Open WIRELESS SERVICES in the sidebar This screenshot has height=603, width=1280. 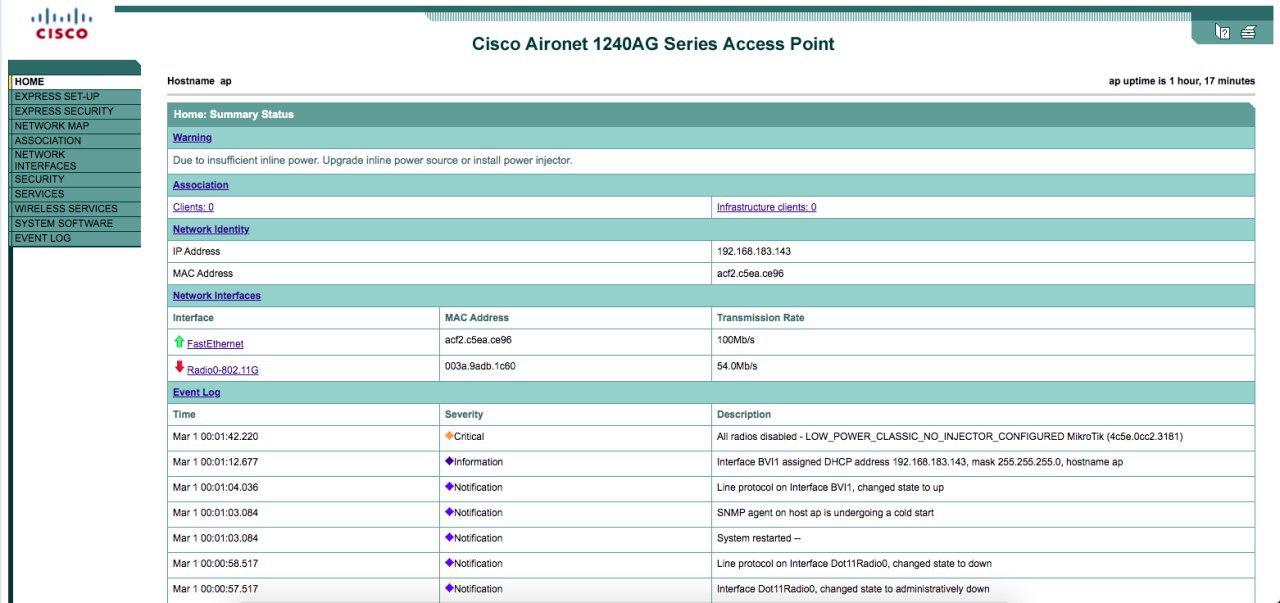pyautogui.click(x=75, y=209)
